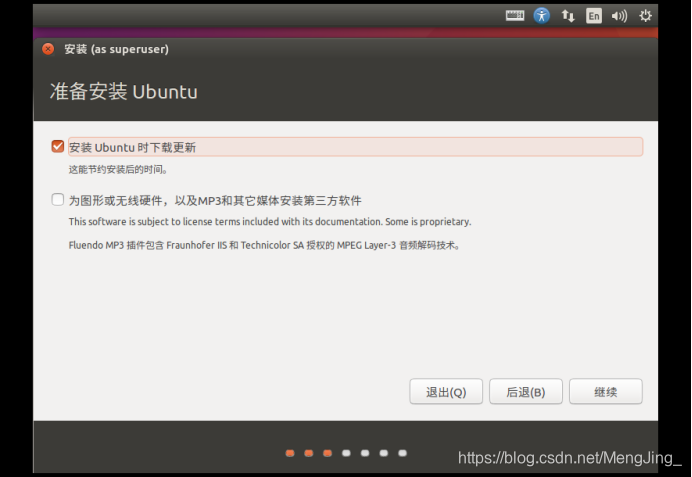Click the 退出(Q) button

click(446, 391)
